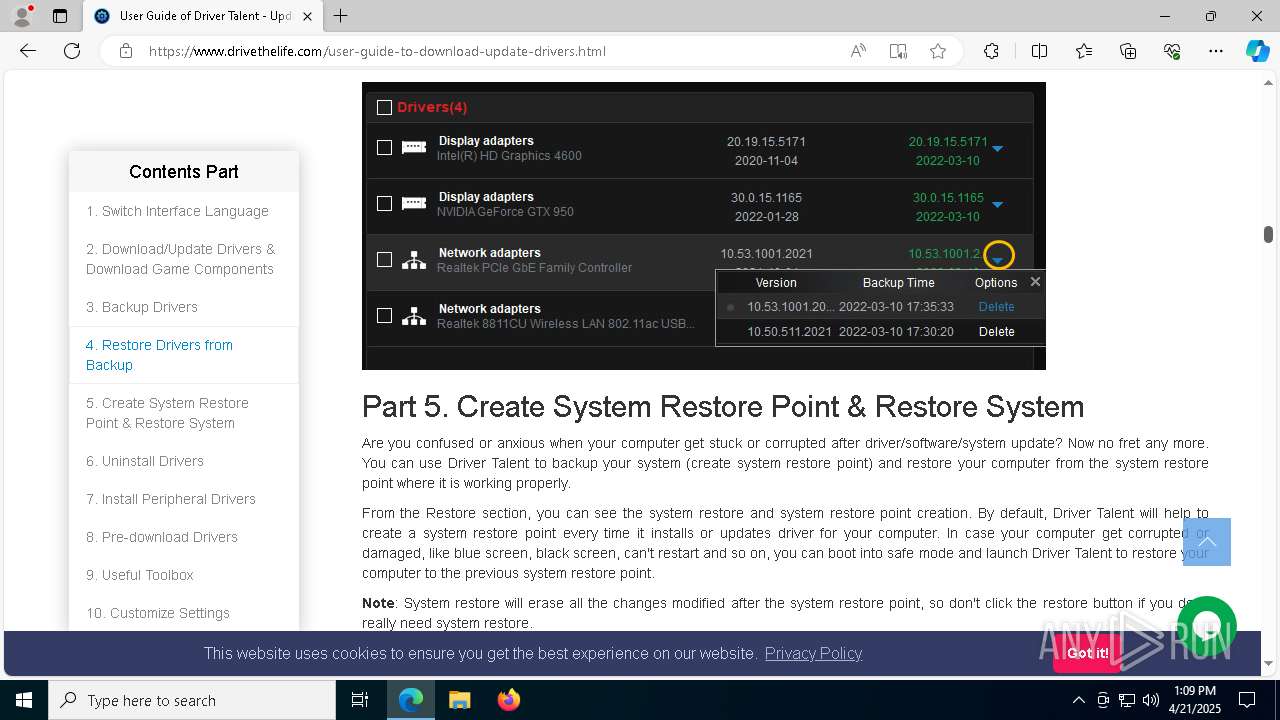Open Extensions puzzle icon
This screenshot has width=1280, height=720.
click(x=991, y=51)
